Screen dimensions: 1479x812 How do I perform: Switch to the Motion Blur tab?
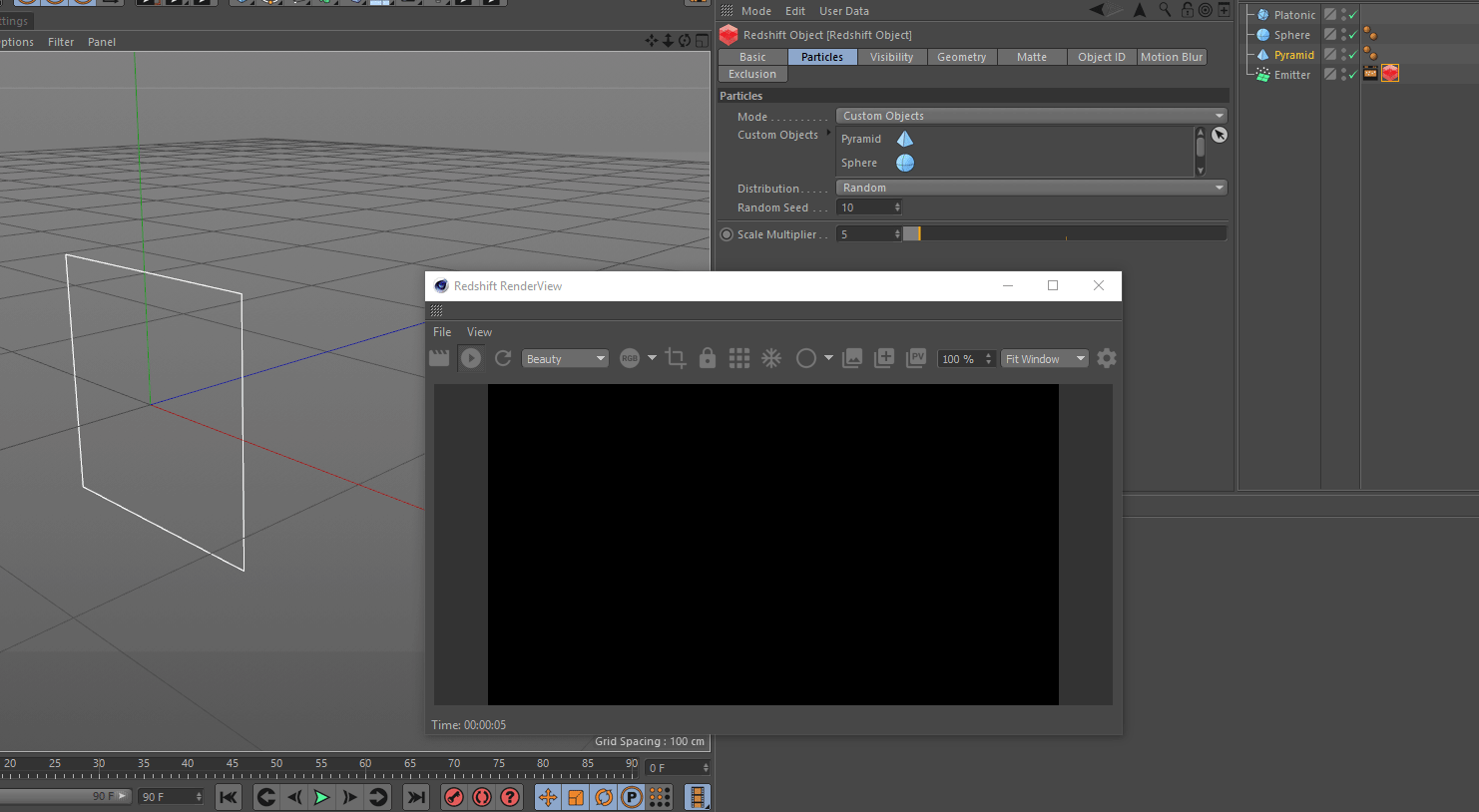coord(1172,57)
